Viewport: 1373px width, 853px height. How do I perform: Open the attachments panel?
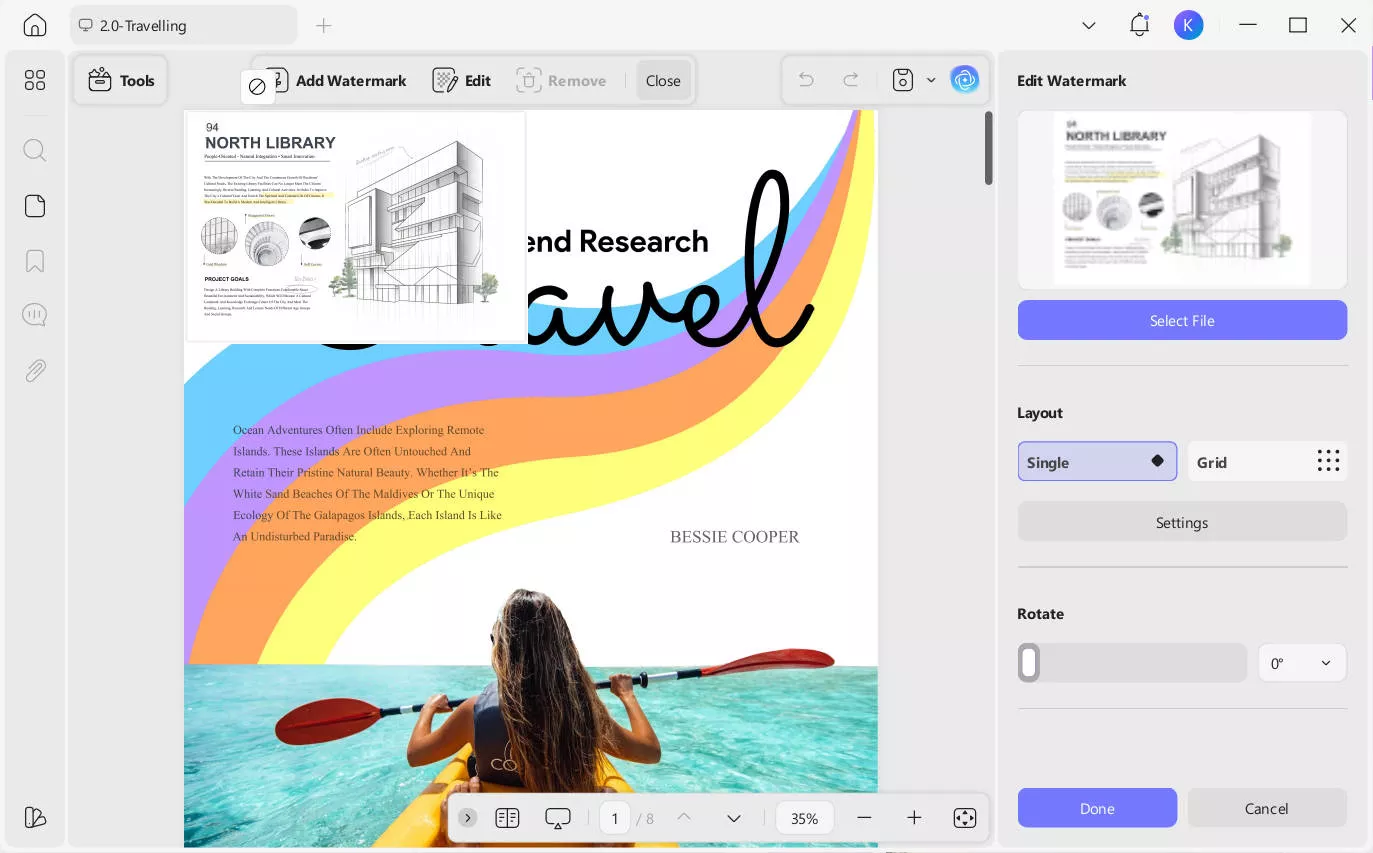pos(34,370)
